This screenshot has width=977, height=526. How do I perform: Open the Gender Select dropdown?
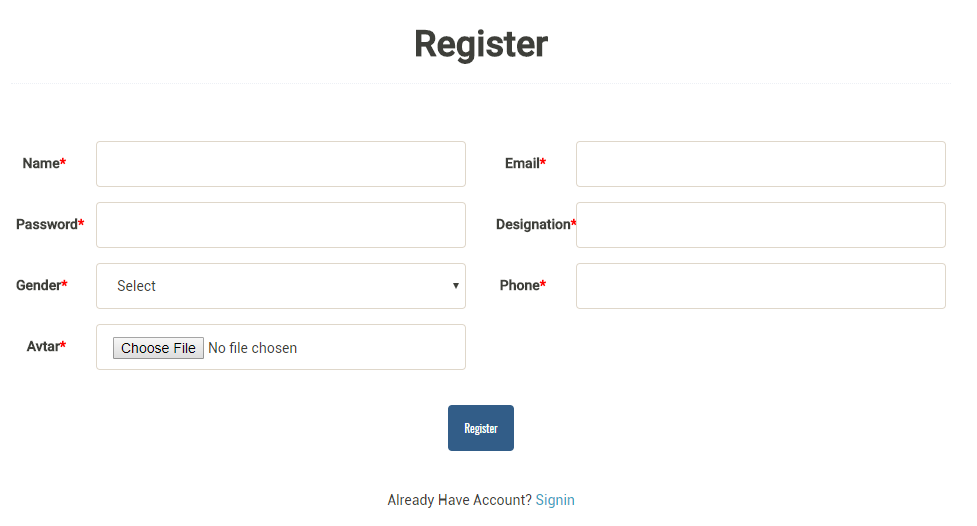[x=280, y=286]
